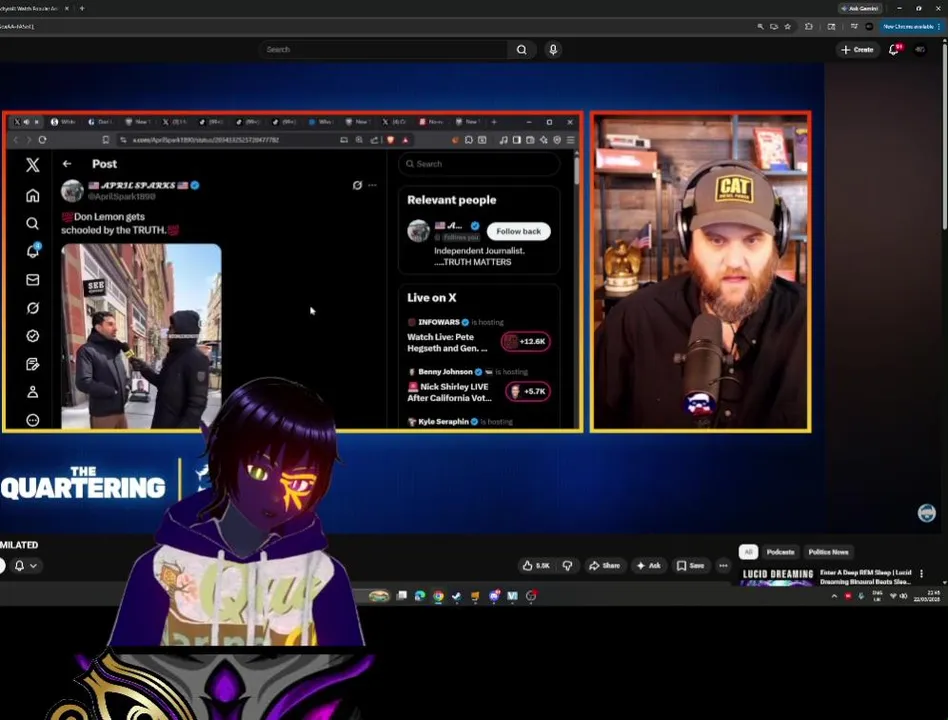
Task: Show hidden system tray icons chevron
Action: tap(834, 596)
